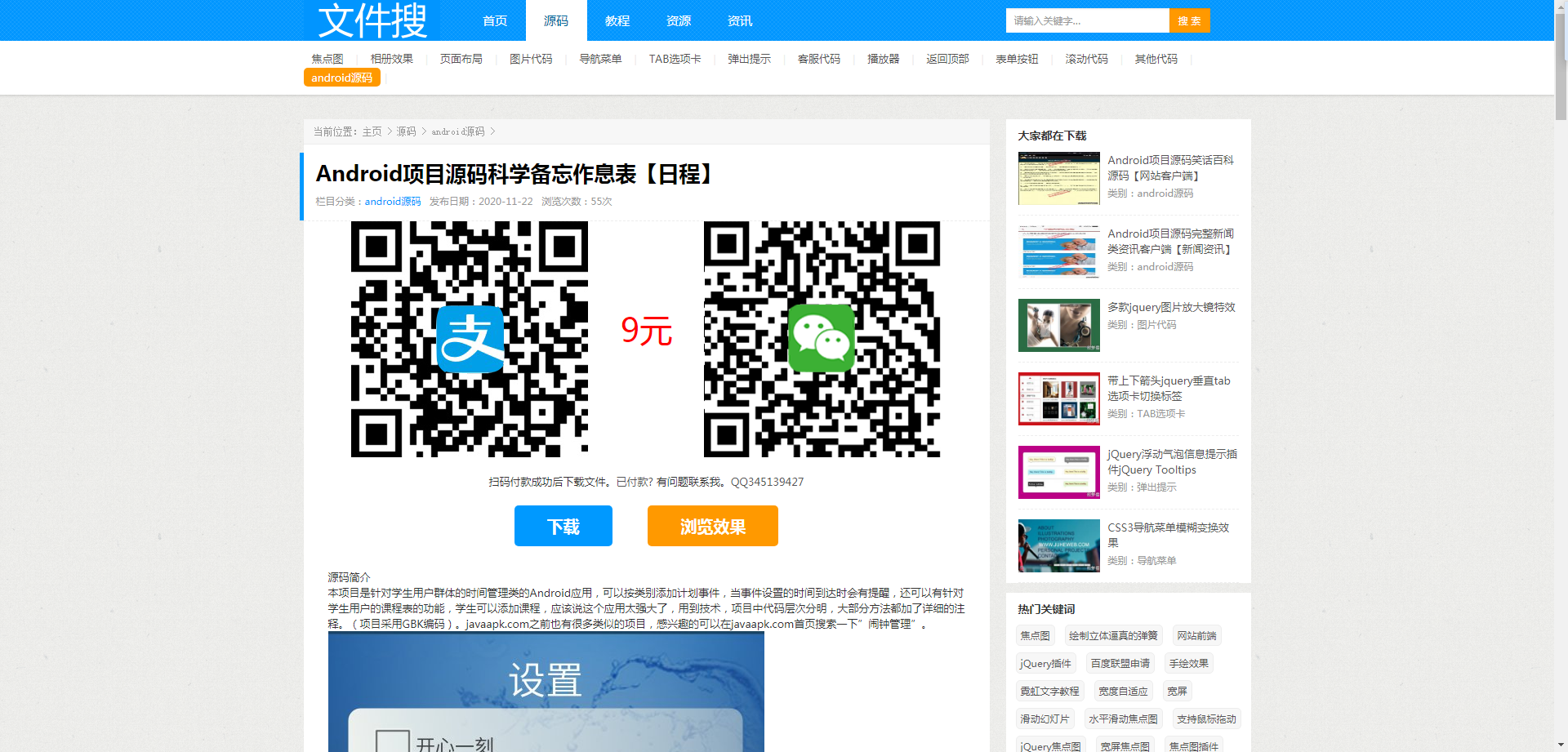Click the scrollbar up arrow
Screen dimensions: 1568x752
click(1561, 7)
